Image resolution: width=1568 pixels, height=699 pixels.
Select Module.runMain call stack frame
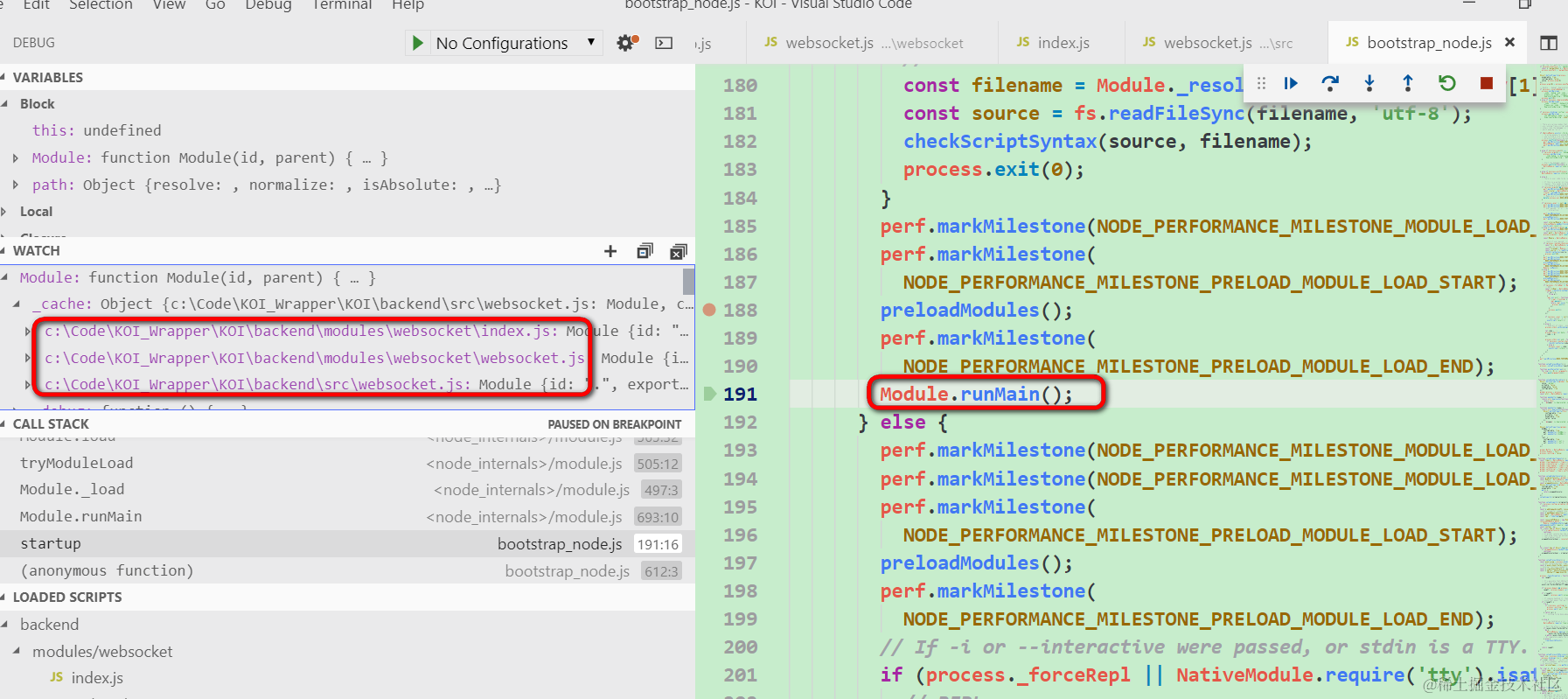[347, 517]
